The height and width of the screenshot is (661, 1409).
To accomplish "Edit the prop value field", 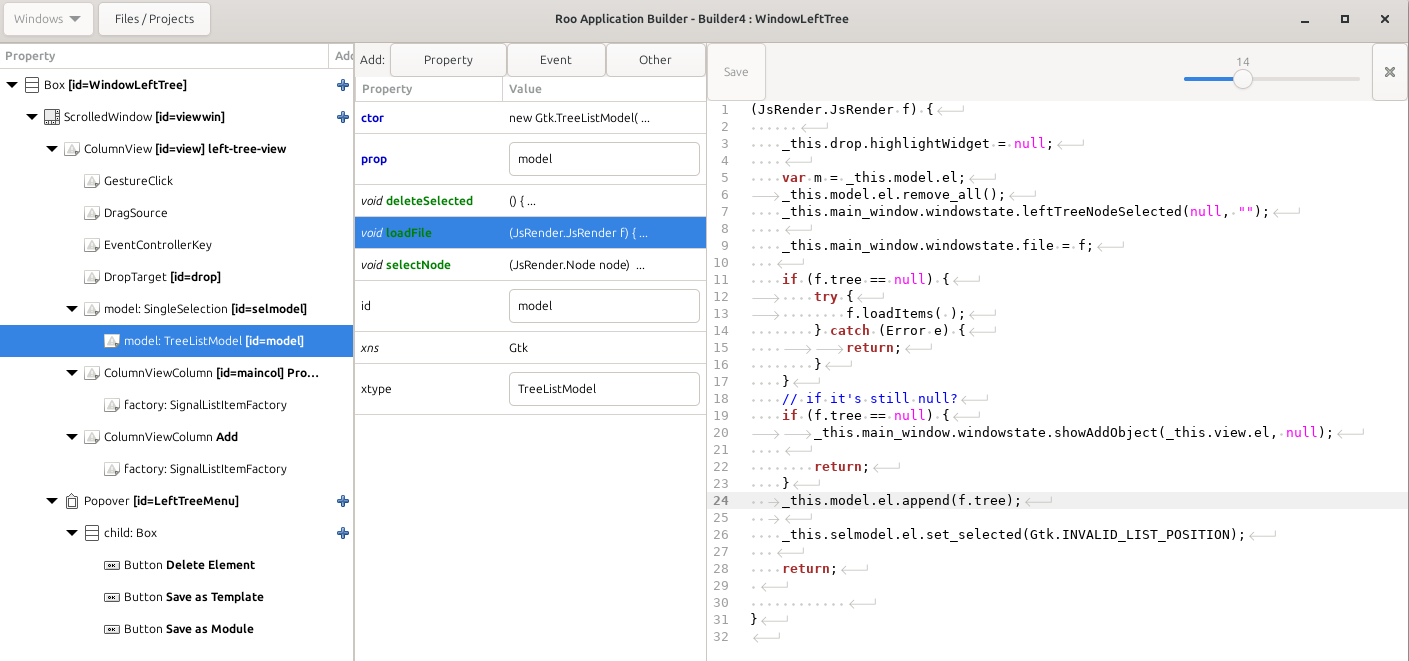I will click(604, 159).
